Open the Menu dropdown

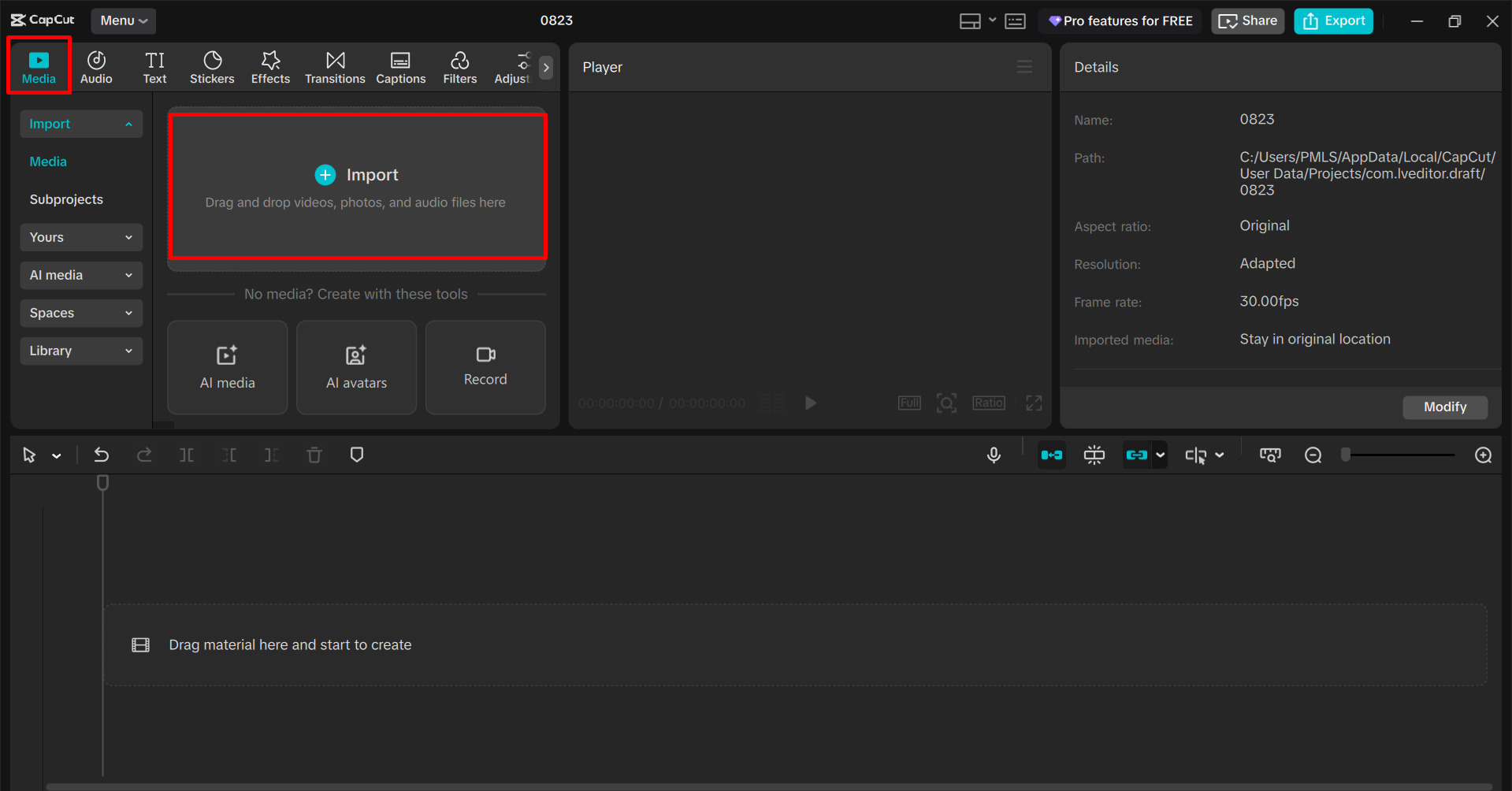(x=123, y=20)
